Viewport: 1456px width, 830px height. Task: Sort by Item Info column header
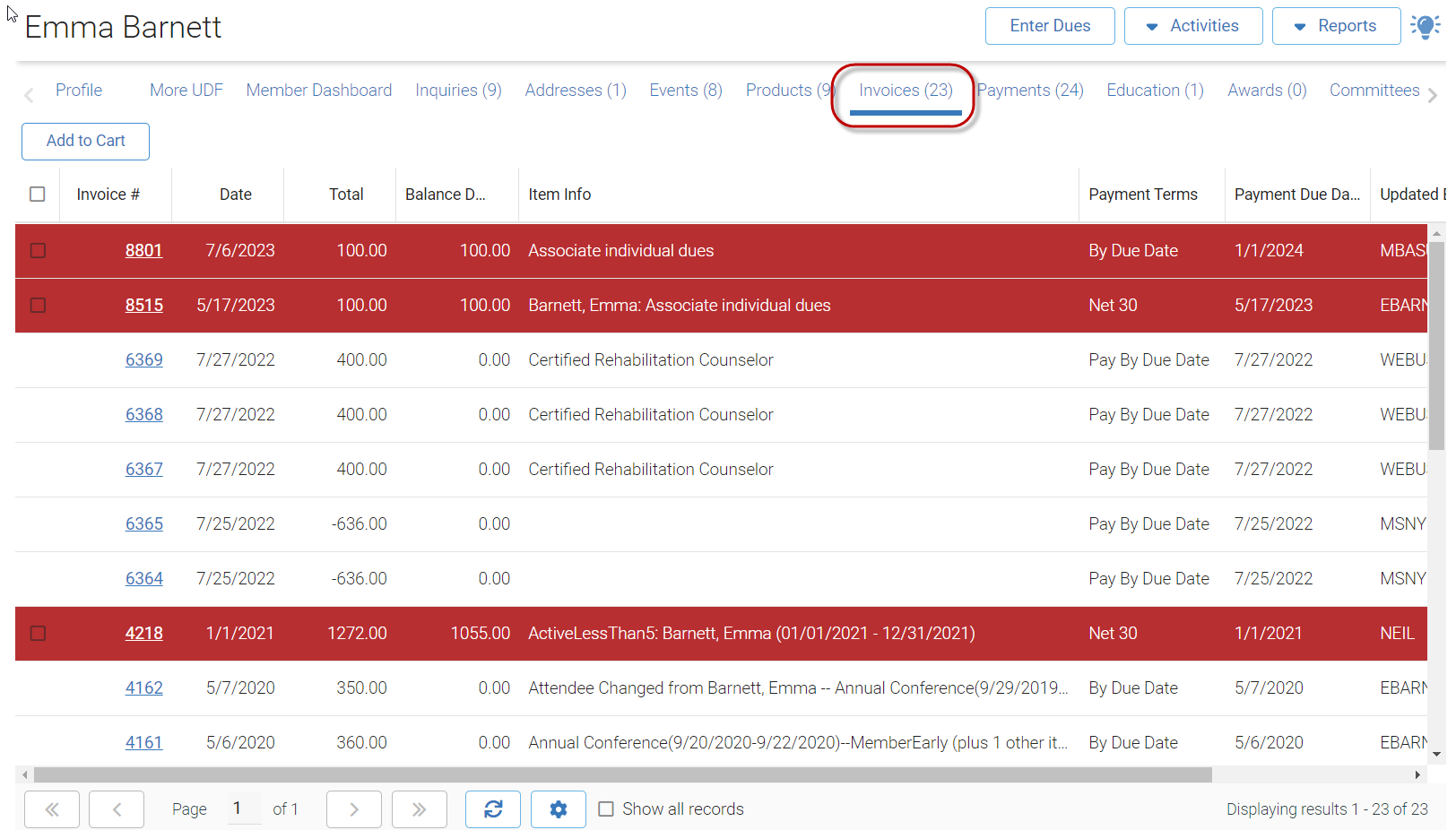point(559,195)
